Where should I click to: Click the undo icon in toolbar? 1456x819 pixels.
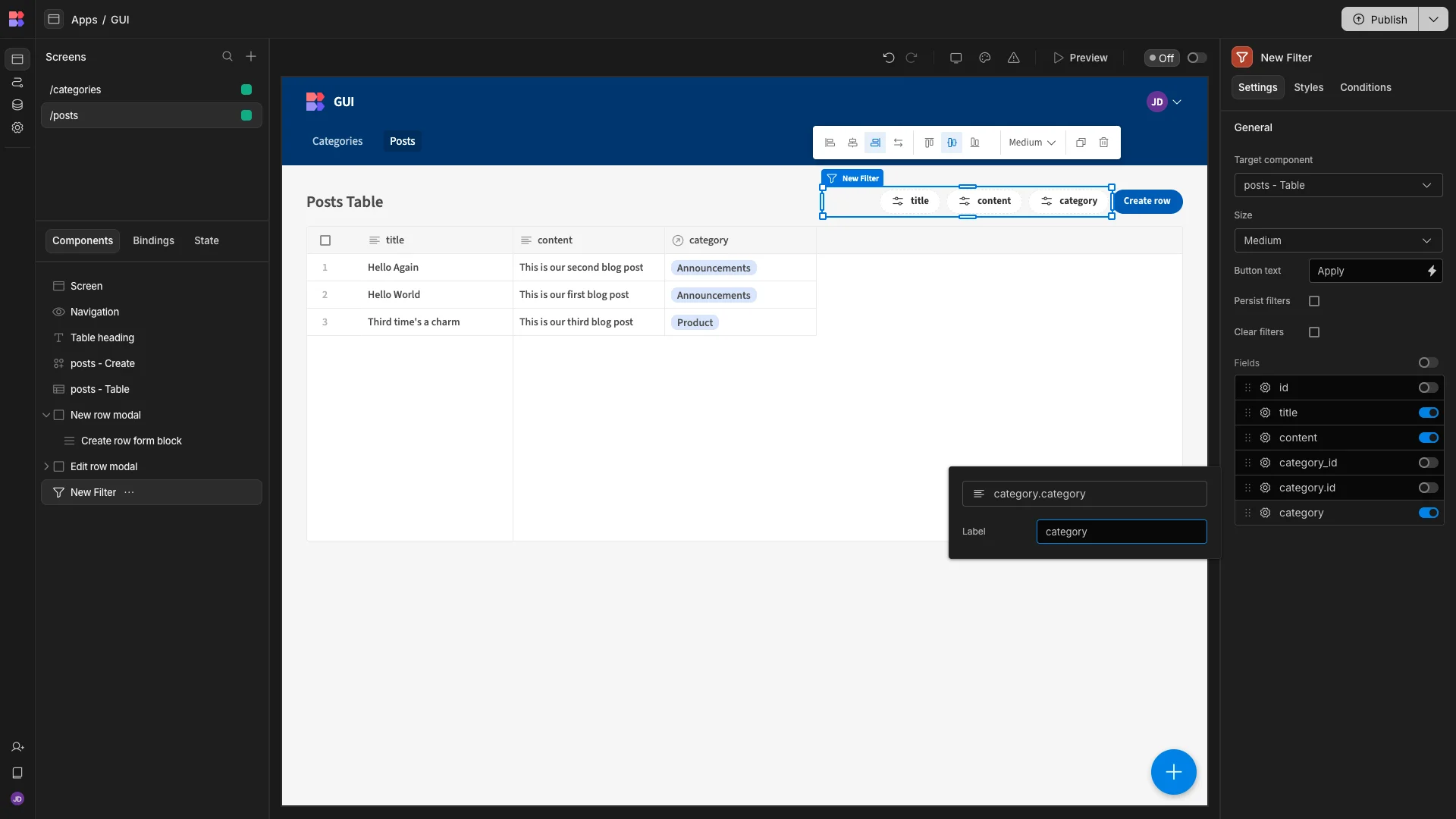coord(889,58)
